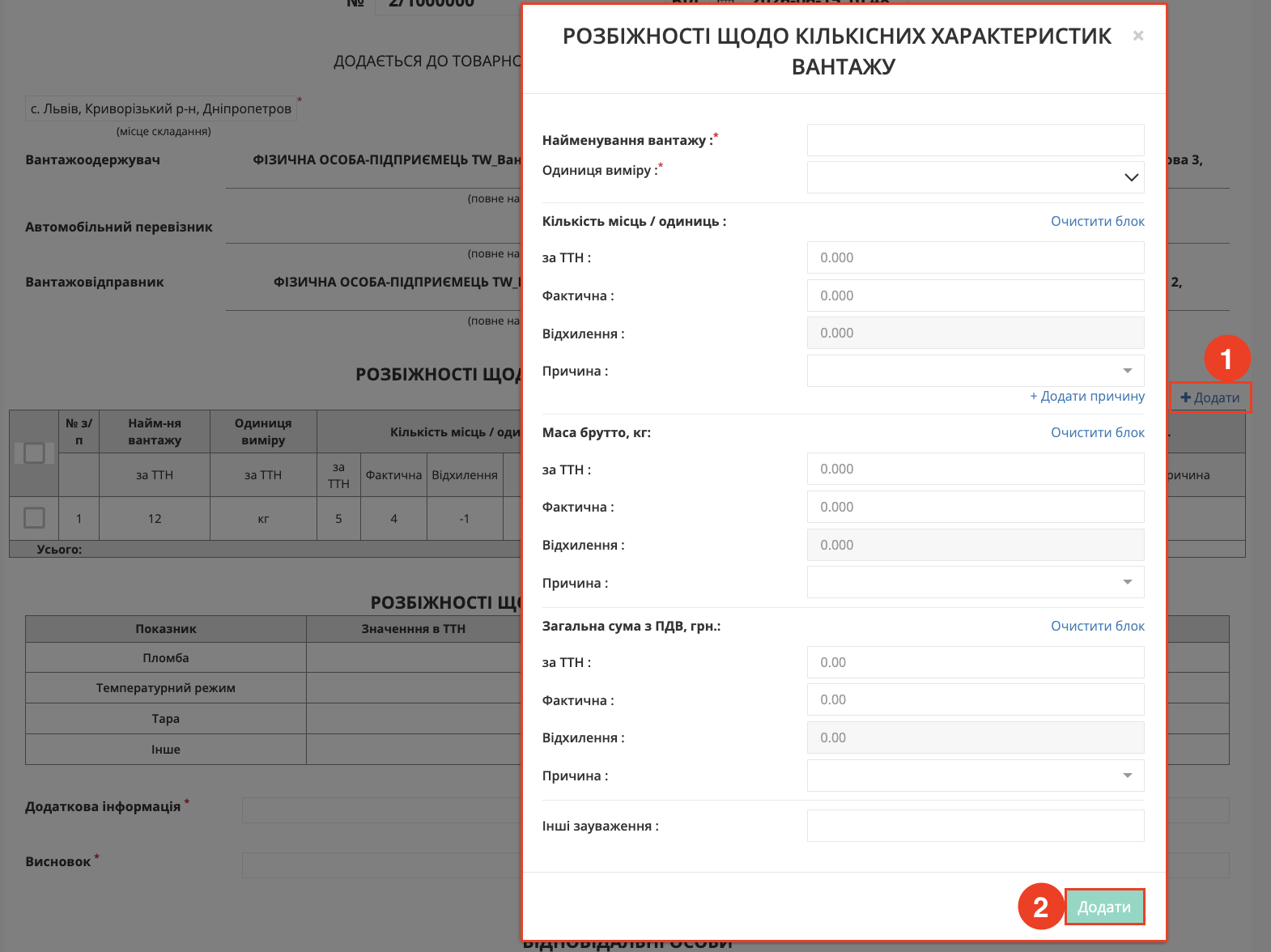Clear the Кількість місць block
The height and width of the screenshot is (952, 1271).
(1098, 221)
